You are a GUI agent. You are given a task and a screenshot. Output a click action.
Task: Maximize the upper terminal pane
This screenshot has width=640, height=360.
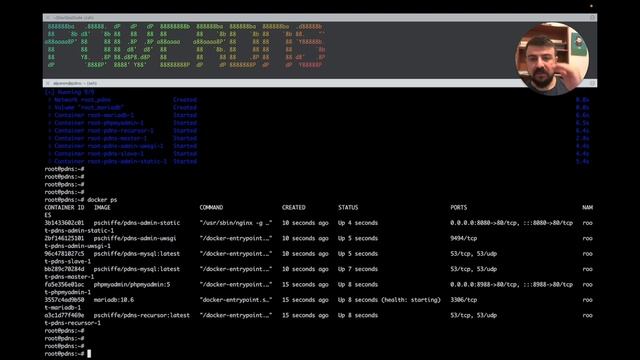coord(592,18)
